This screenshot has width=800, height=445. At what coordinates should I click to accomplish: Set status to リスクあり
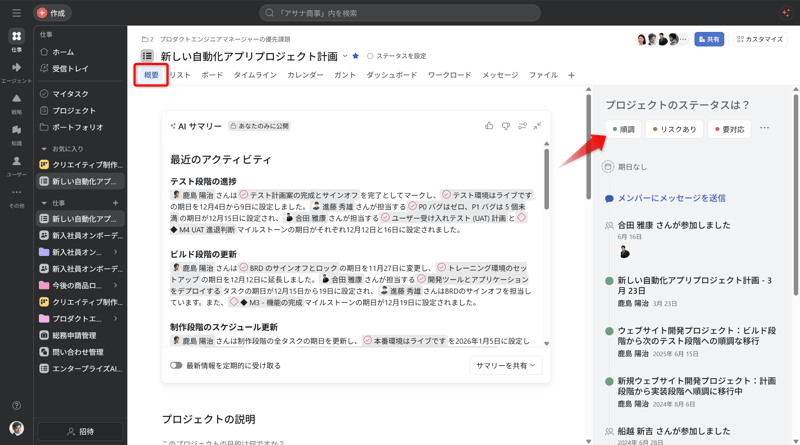click(674, 129)
